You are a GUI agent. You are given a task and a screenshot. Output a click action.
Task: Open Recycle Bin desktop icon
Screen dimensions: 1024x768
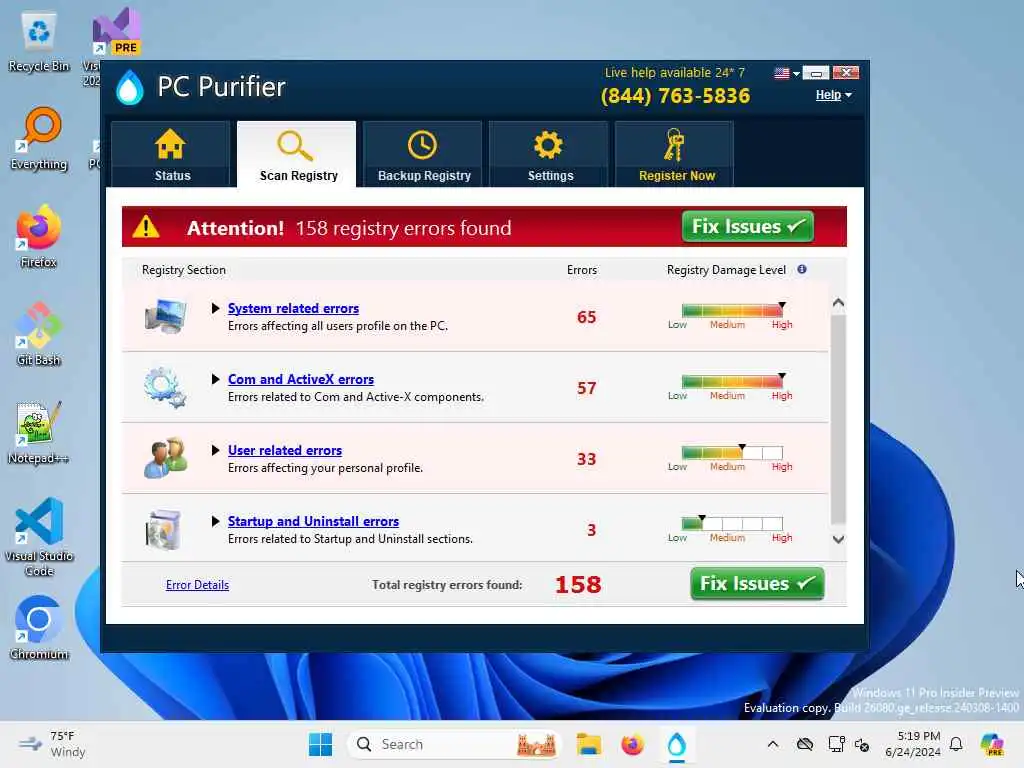click(39, 42)
